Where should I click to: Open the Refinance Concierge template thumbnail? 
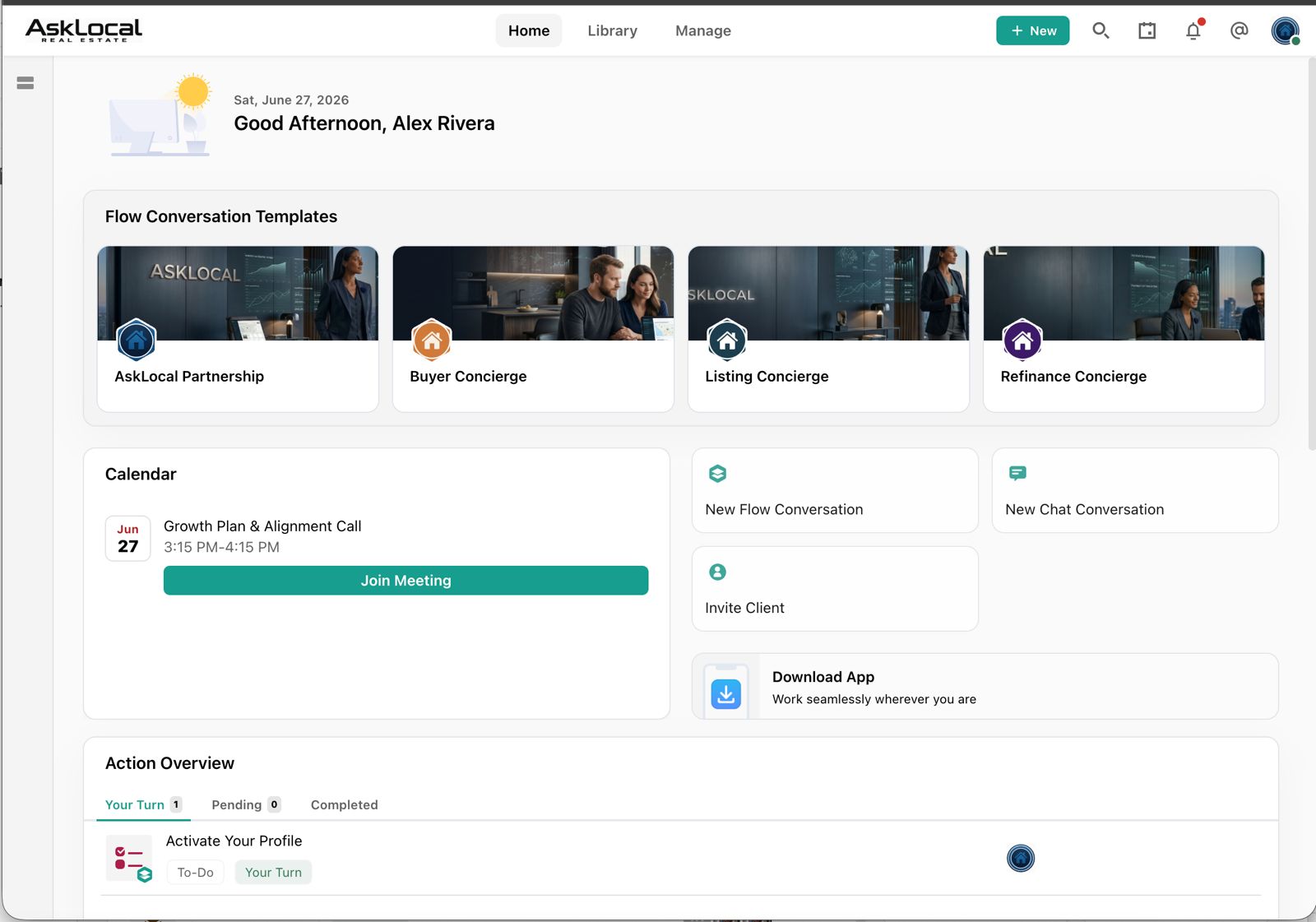point(1124,294)
